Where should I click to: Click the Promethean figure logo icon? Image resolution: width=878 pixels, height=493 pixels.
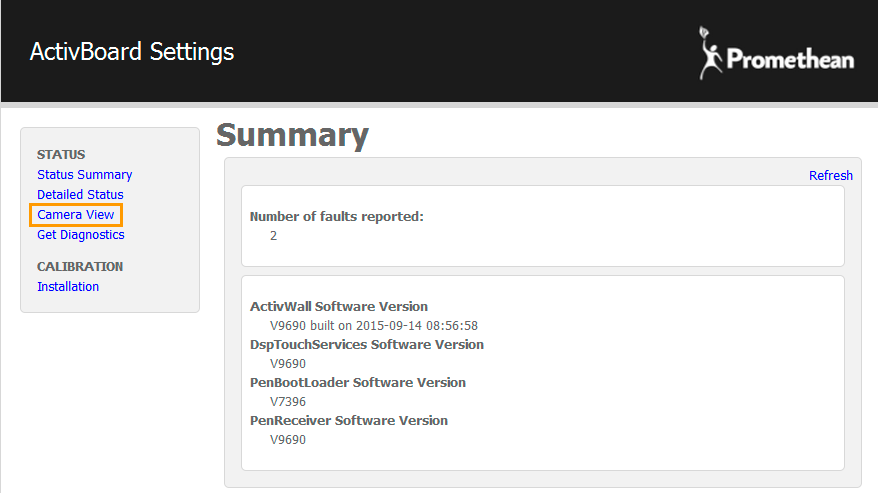click(x=711, y=53)
